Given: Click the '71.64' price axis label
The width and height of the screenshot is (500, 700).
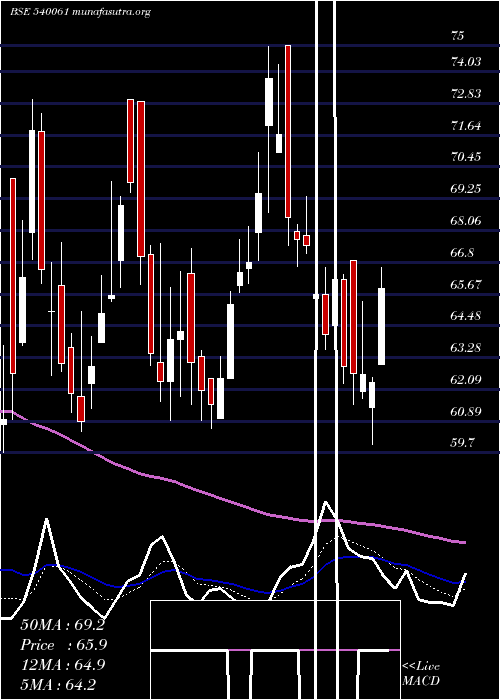Looking at the screenshot, I should pyautogui.click(x=466, y=126).
